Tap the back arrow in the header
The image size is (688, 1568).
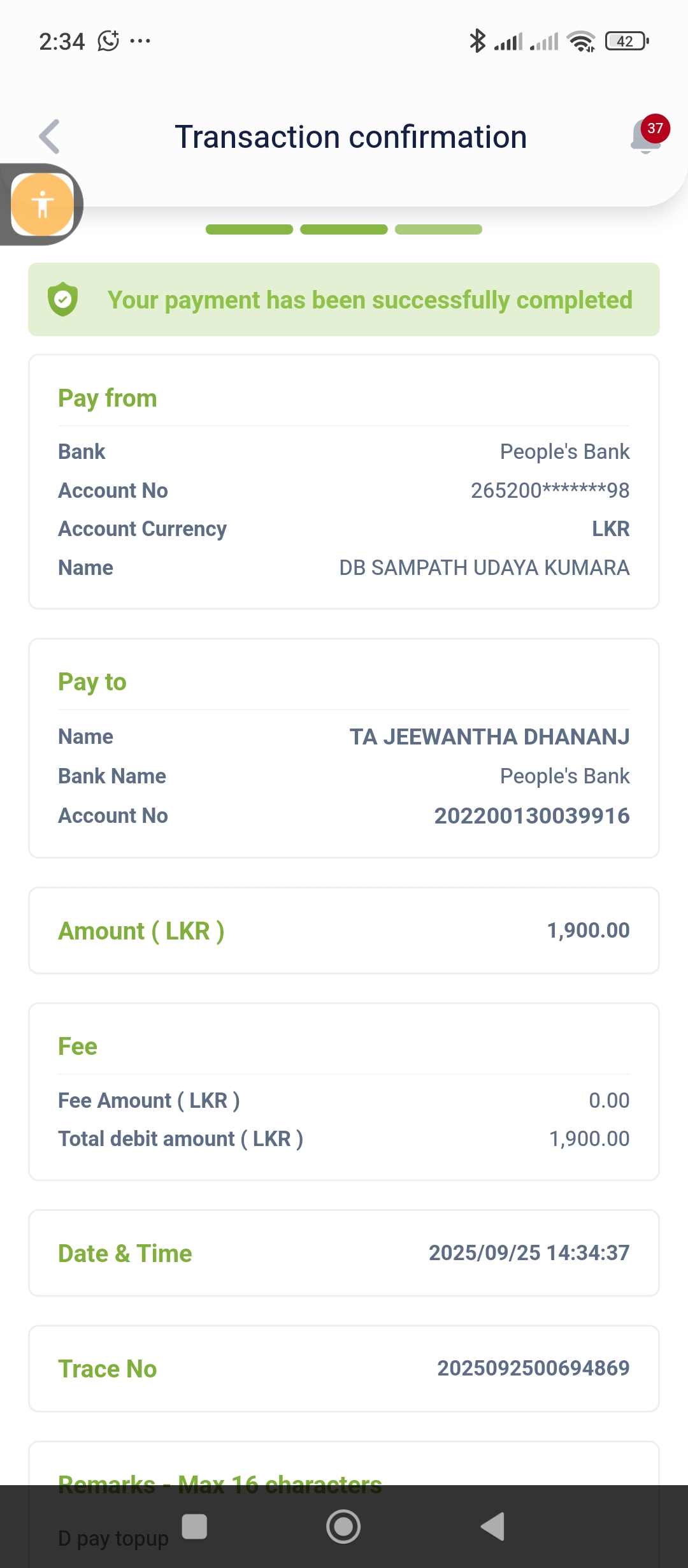tap(50, 136)
